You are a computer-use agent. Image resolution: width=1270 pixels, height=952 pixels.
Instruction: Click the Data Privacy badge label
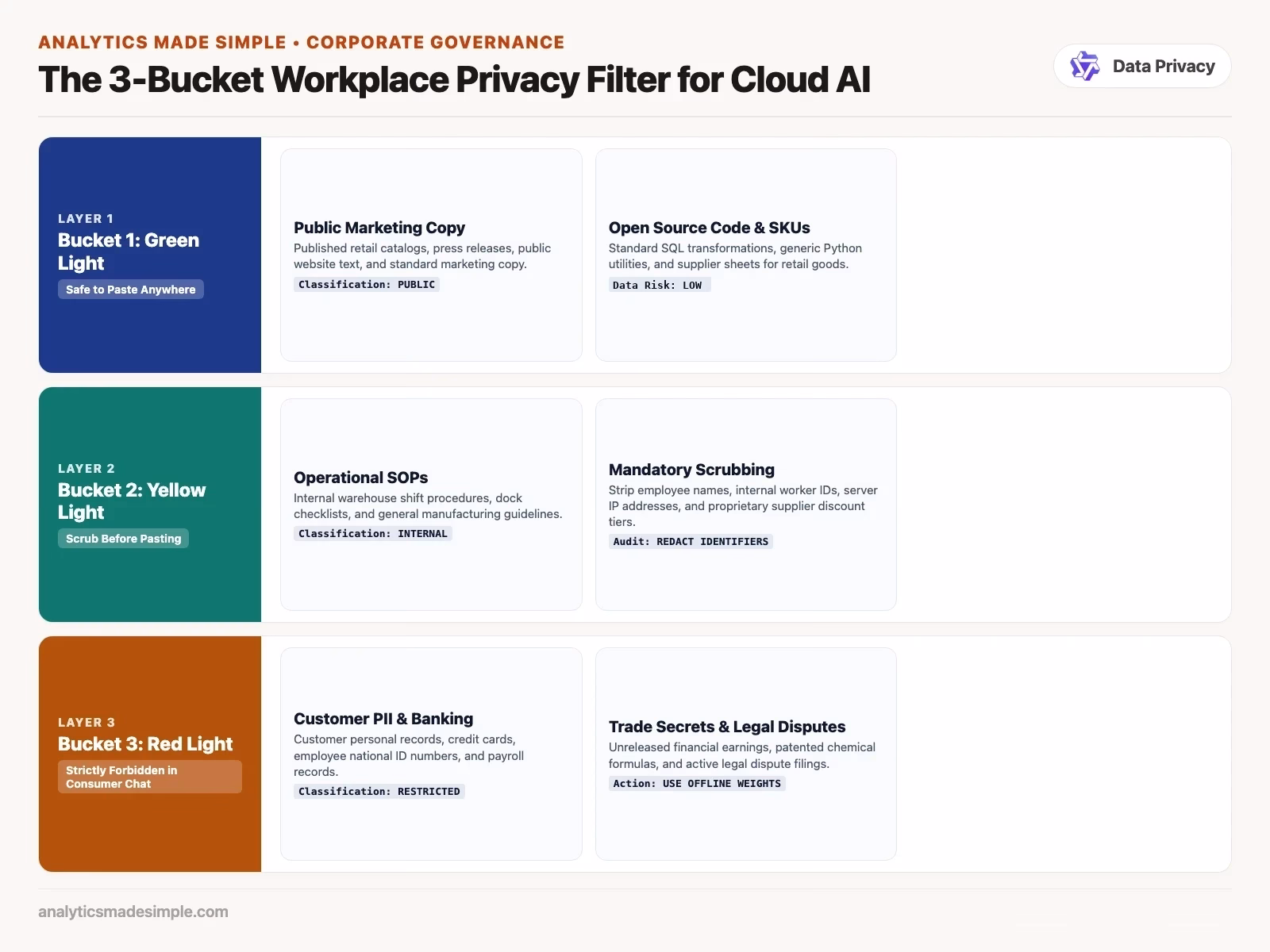(x=1164, y=67)
